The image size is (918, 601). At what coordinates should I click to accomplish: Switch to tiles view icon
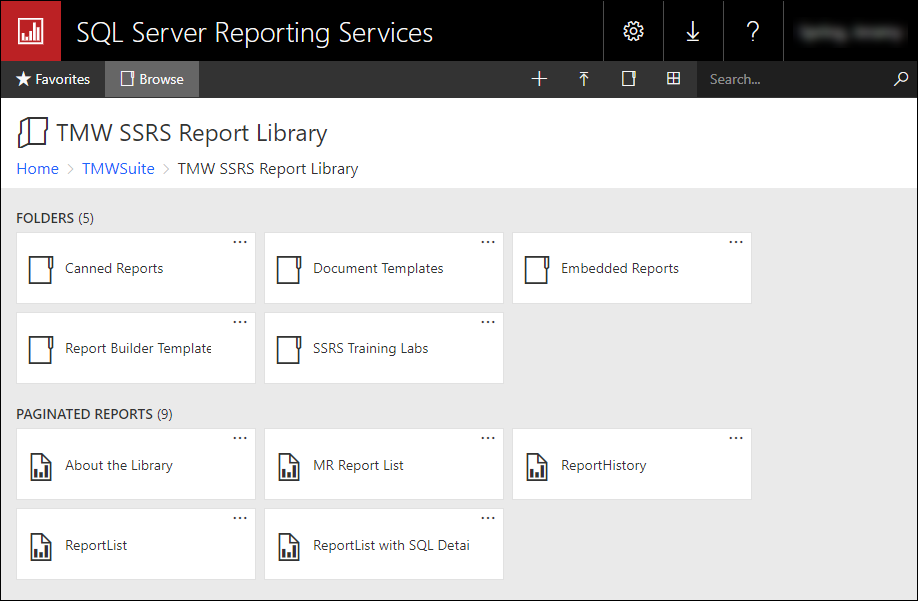coord(674,79)
